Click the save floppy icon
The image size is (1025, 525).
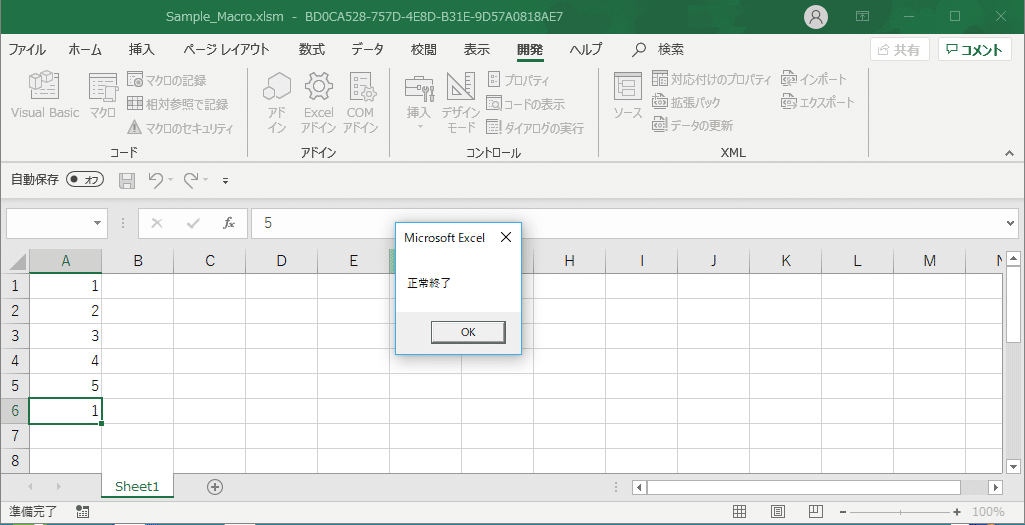127,180
